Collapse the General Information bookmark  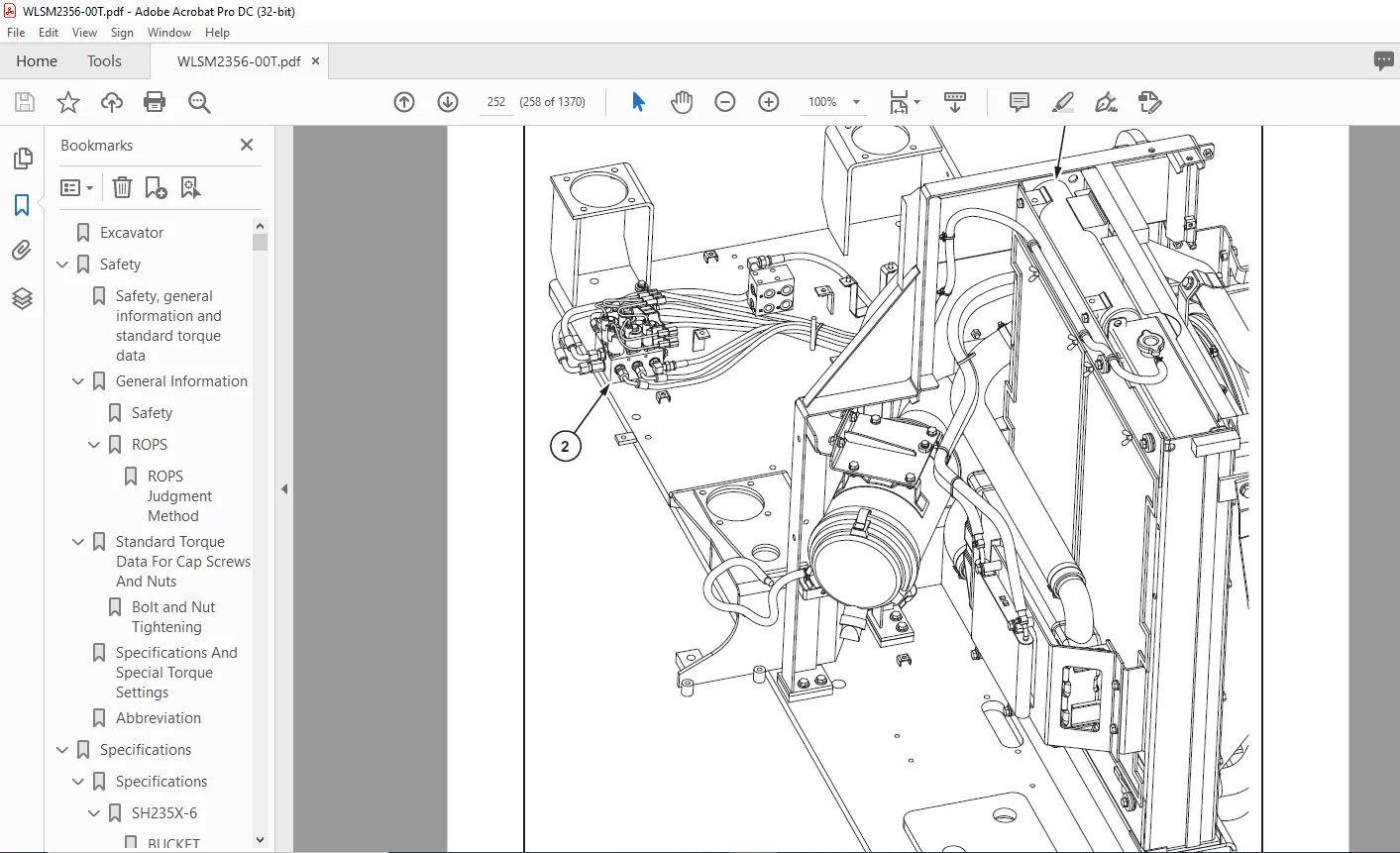(x=78, y=381)
